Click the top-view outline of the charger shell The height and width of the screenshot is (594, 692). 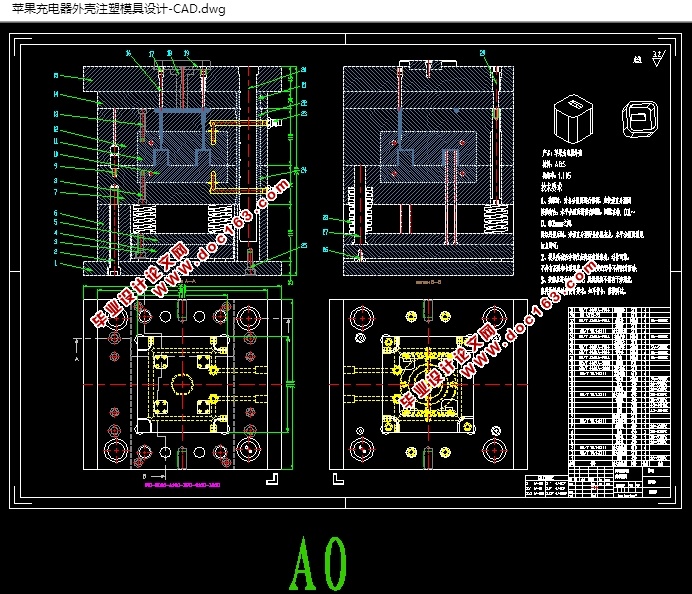(640, 119)
